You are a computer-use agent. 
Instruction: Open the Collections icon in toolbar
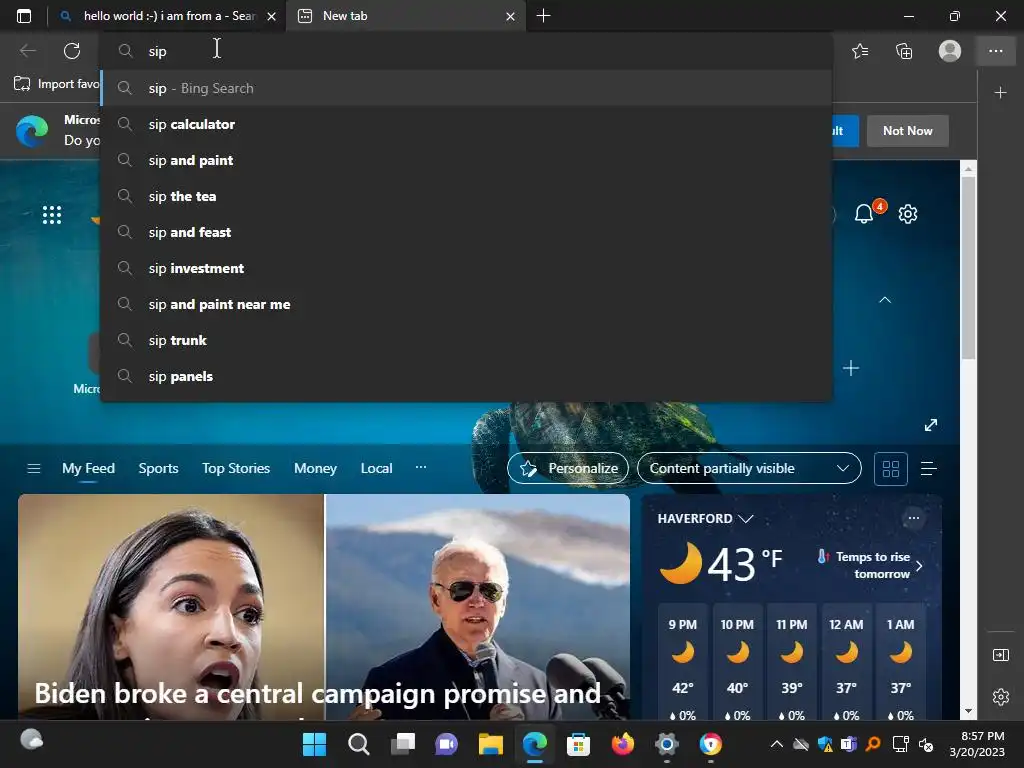pos(904,51)
